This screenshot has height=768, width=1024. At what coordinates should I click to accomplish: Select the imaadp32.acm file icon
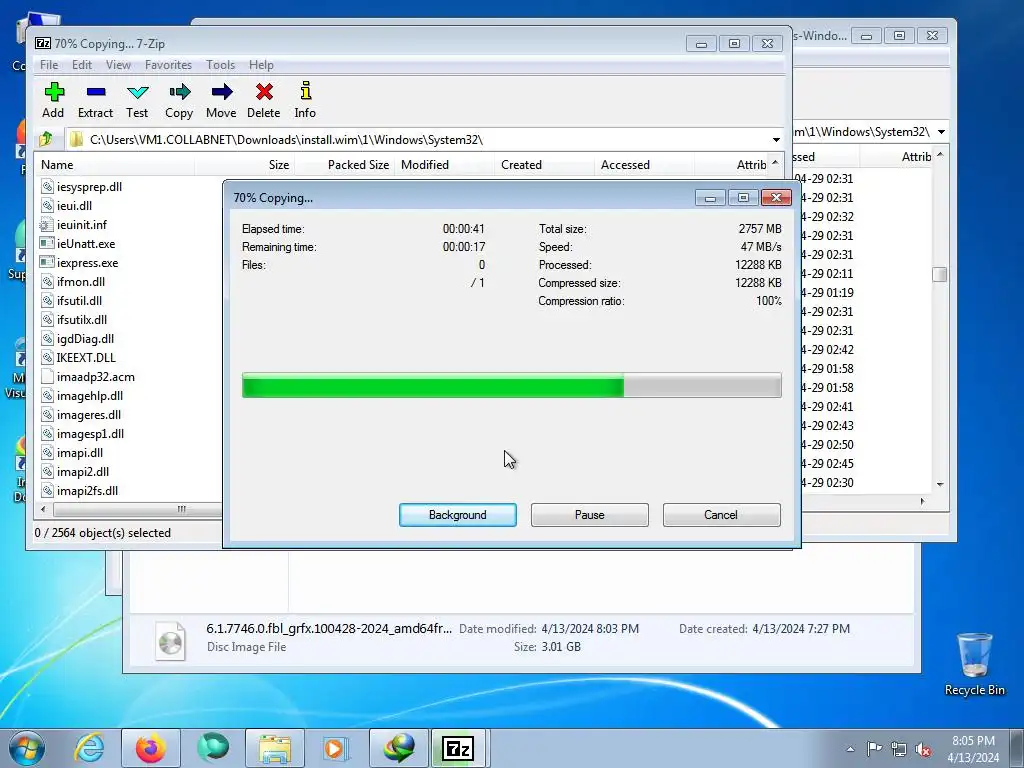(x=47, y=377)
